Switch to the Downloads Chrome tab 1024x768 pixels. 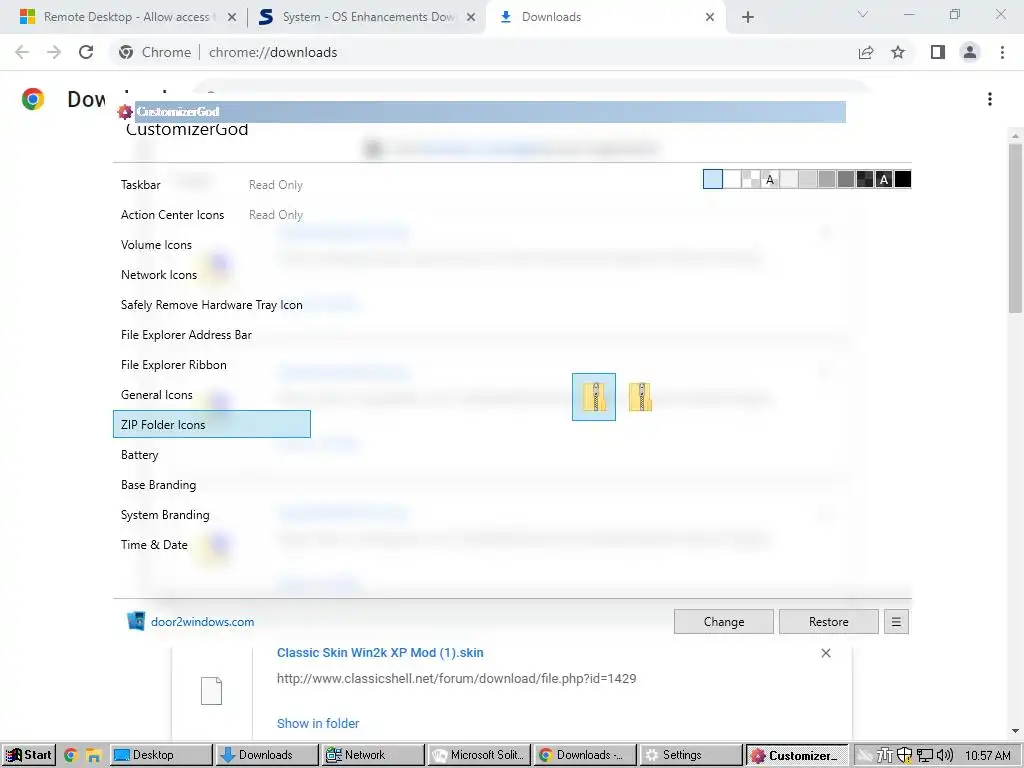605,17
